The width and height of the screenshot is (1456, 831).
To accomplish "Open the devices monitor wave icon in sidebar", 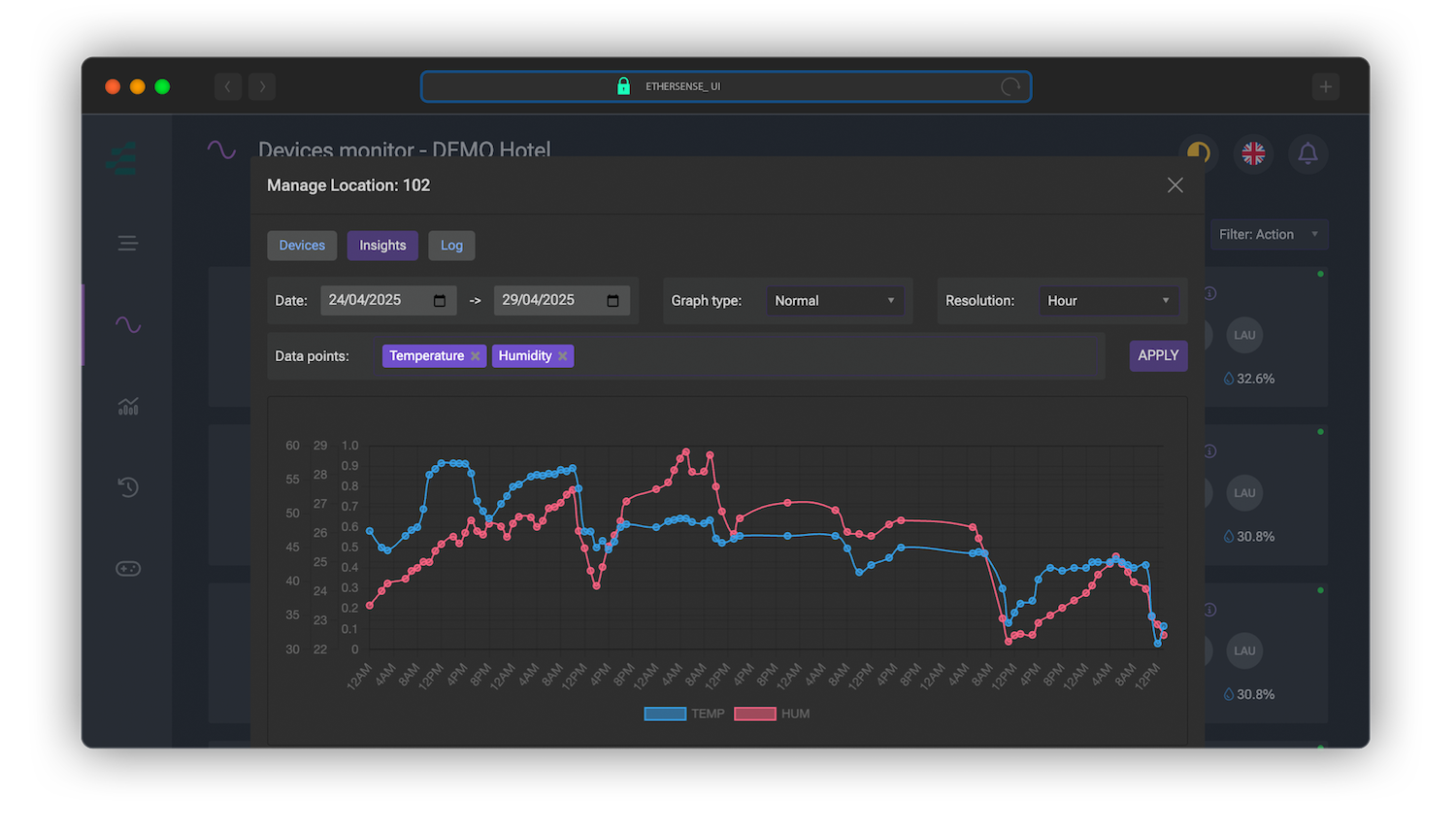I will tap(128, 325).
